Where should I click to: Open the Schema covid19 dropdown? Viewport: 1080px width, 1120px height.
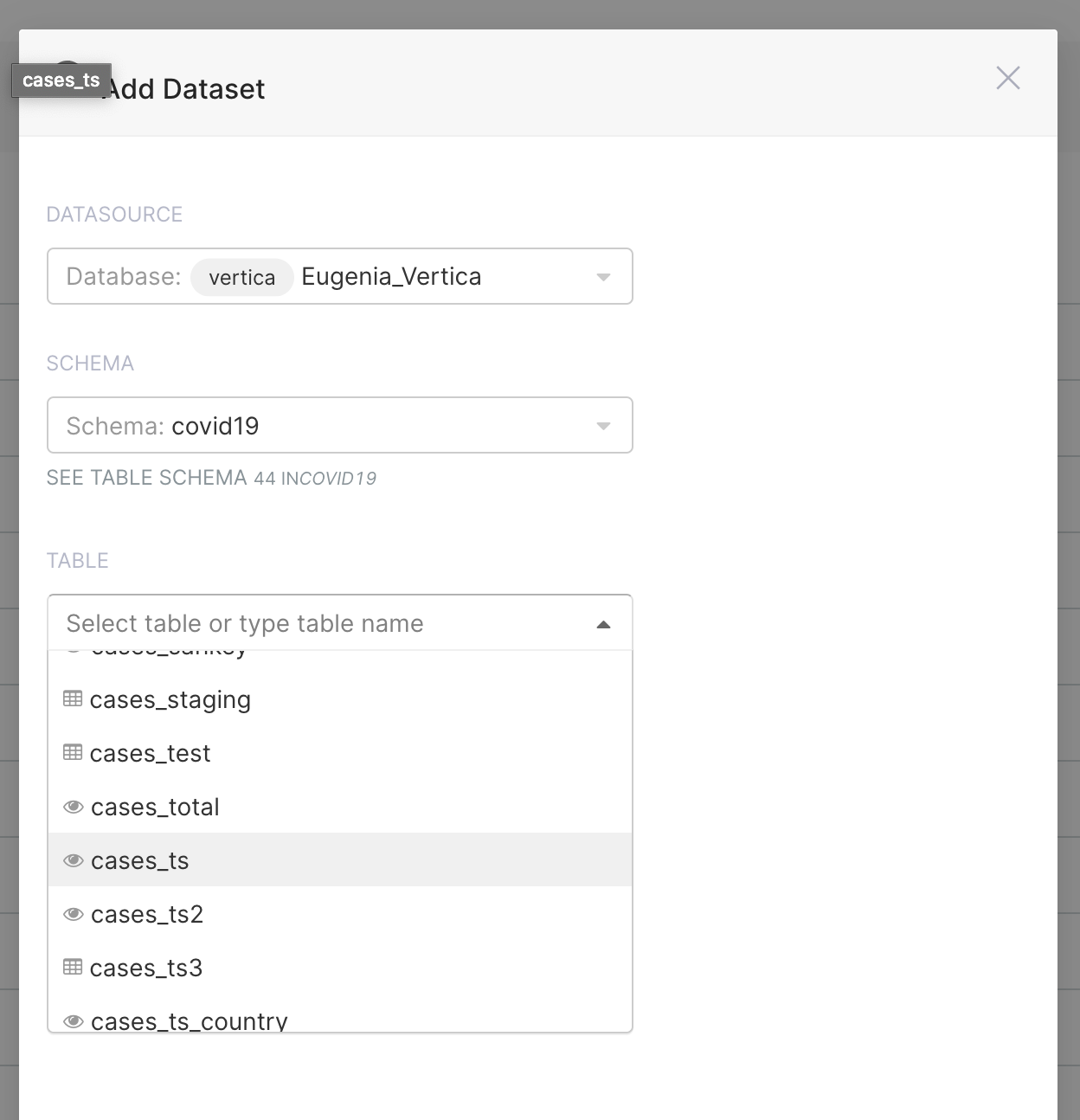point(603,425)
